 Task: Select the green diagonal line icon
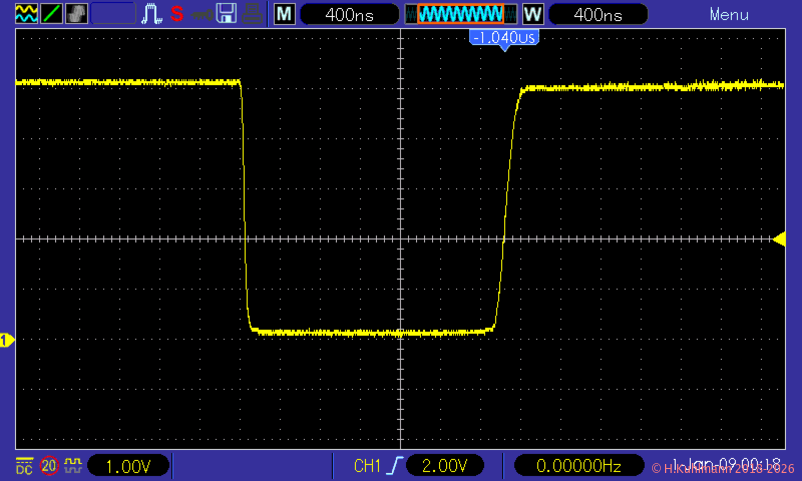click(51, 14)
